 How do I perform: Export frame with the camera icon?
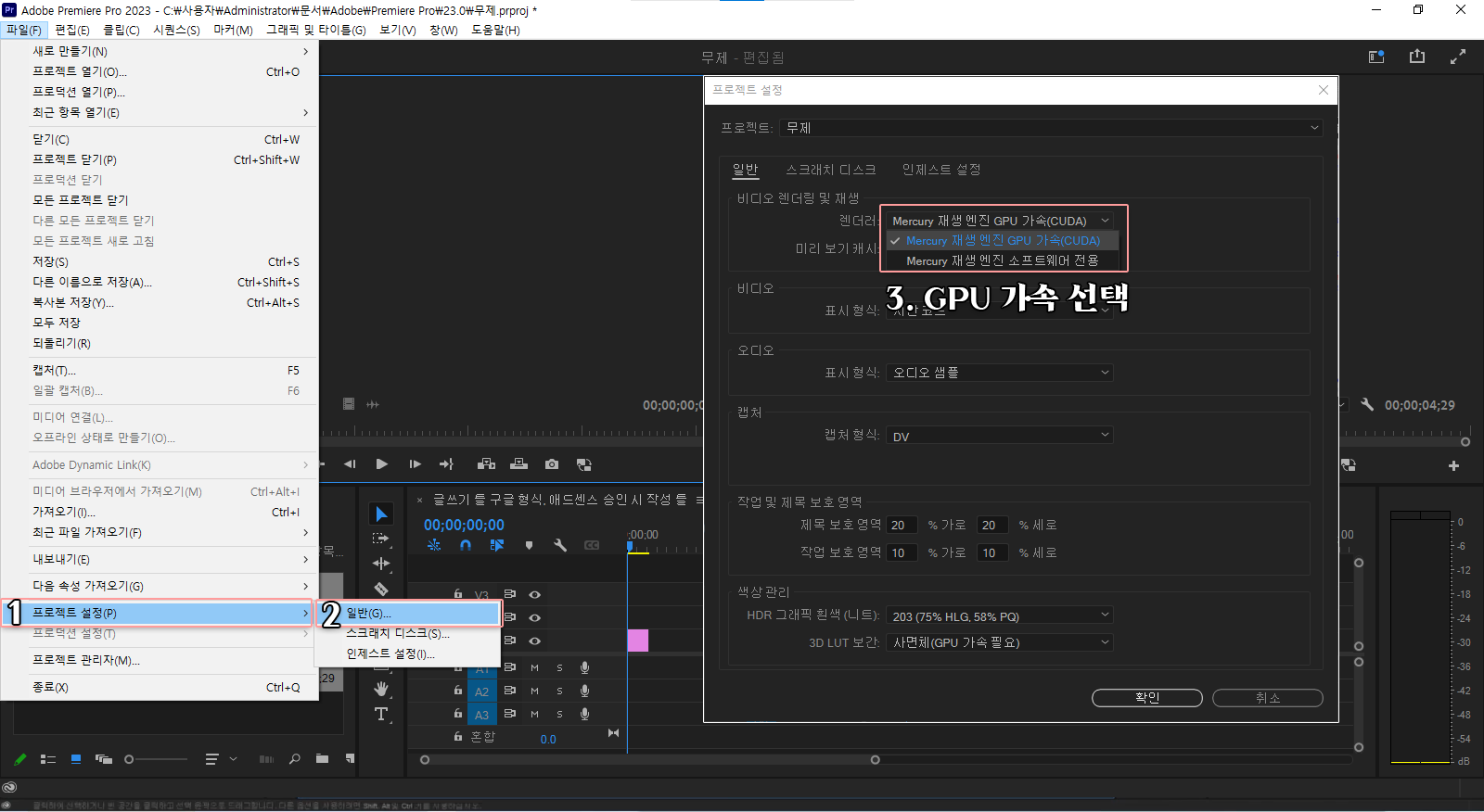[x=552, y=464]
